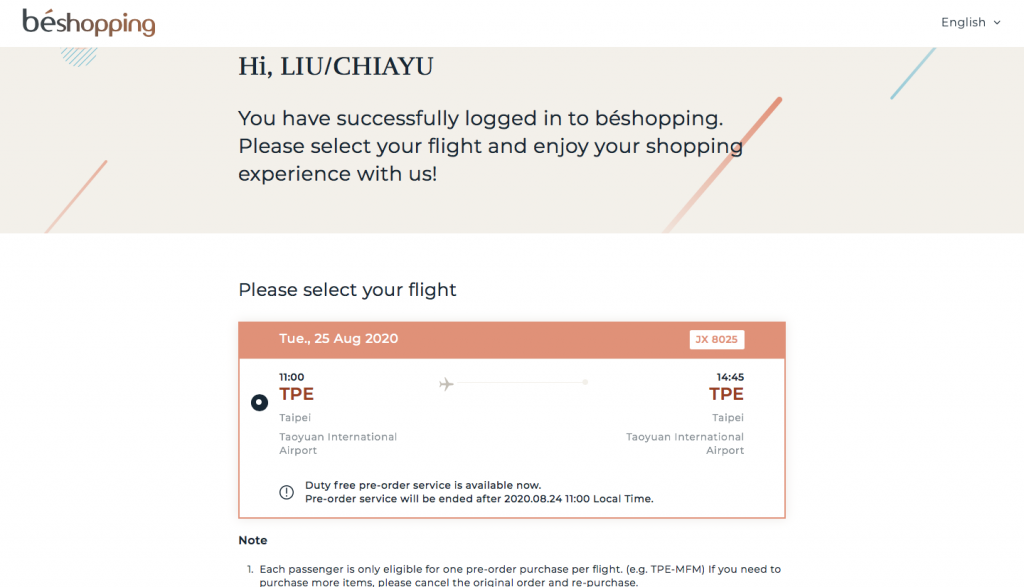
Task: Click the Tue., 25 Aug 2020 date header
Action: click(x=338, y=339)
